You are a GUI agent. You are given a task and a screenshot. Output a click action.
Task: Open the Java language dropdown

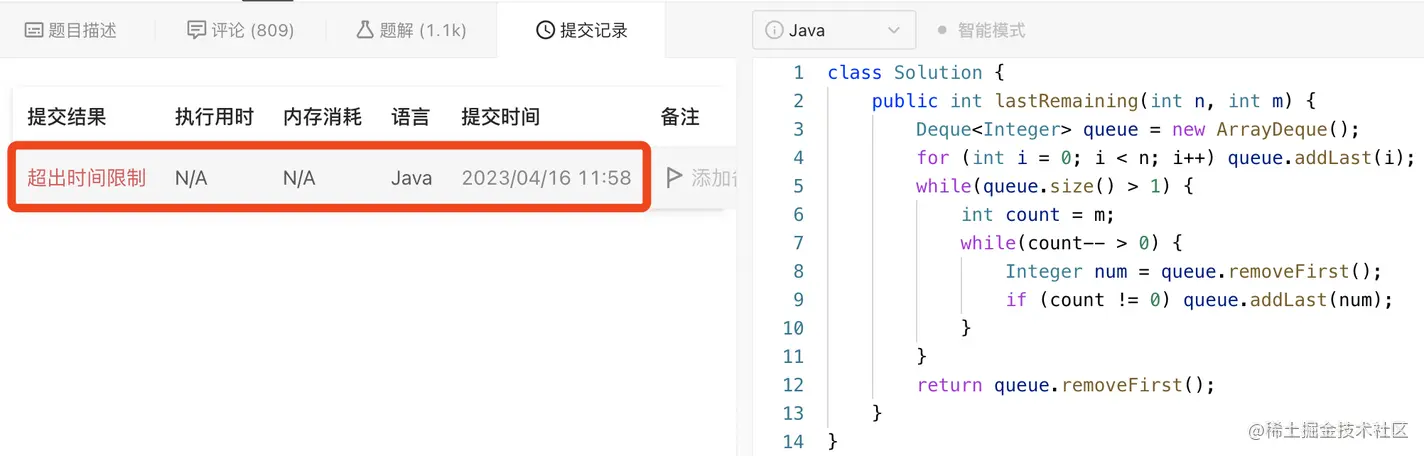coord(834,30)
